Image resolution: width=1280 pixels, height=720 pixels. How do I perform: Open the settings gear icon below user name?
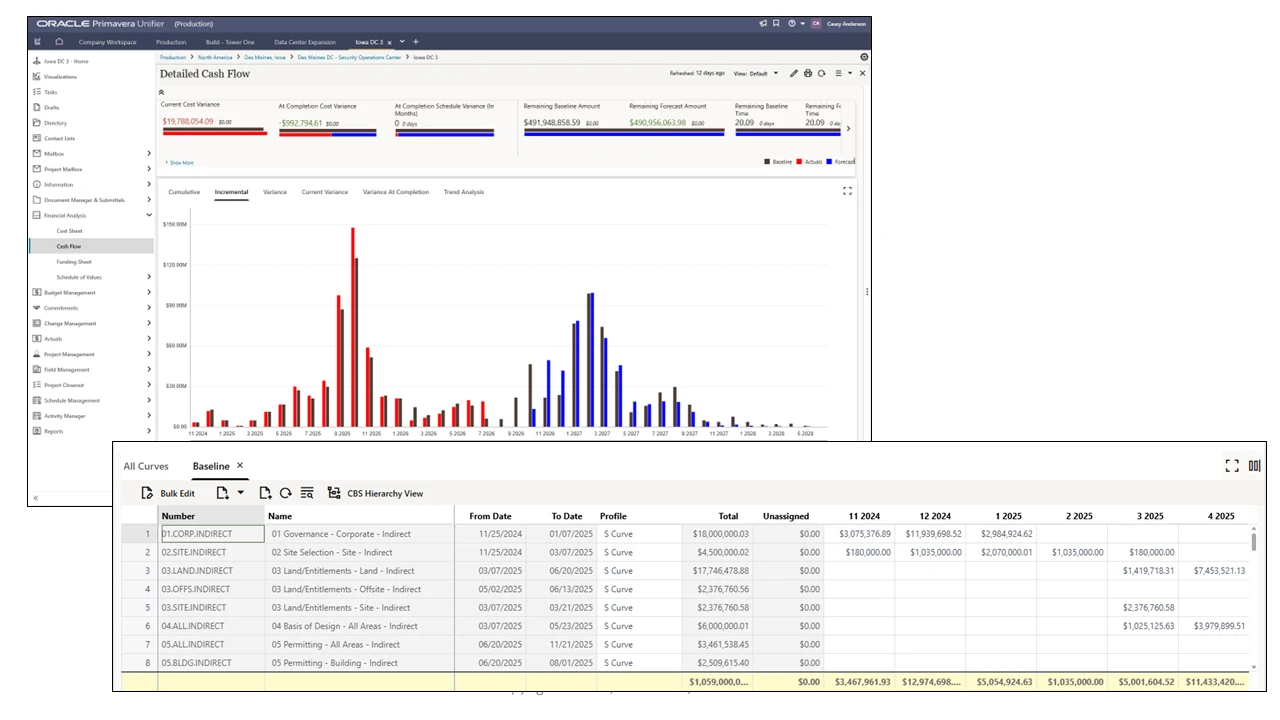pyautogui.click(x=864, y=57)
